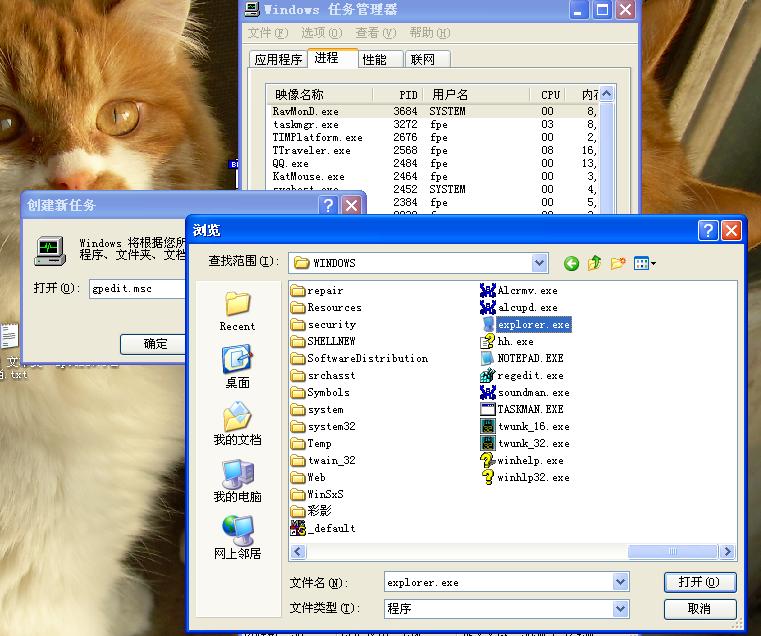Select the repair folder
This screenshot has height=636, width=761.
[x=317, y=290]
